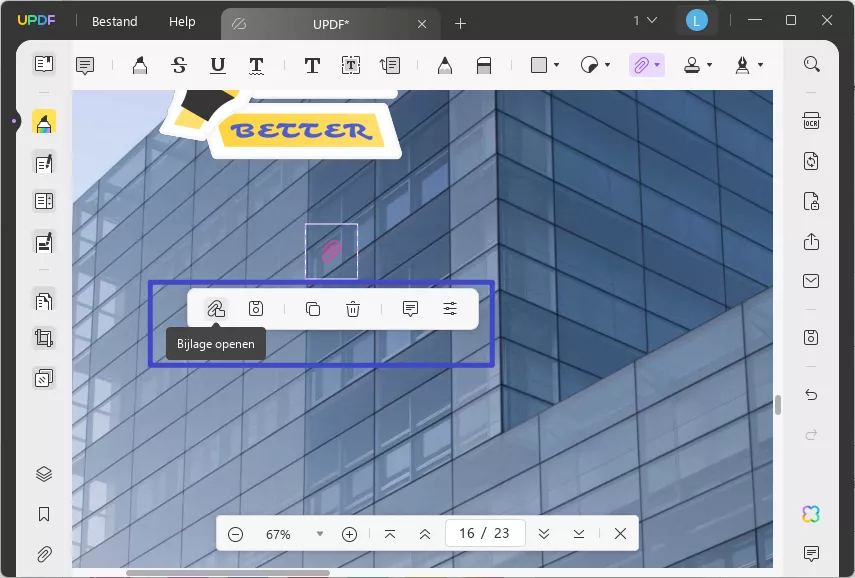This screenshot has height=578, width=855.
Task: Switch to the UPDF document tab
Action: pyautogui.click(x=330, y=24)
